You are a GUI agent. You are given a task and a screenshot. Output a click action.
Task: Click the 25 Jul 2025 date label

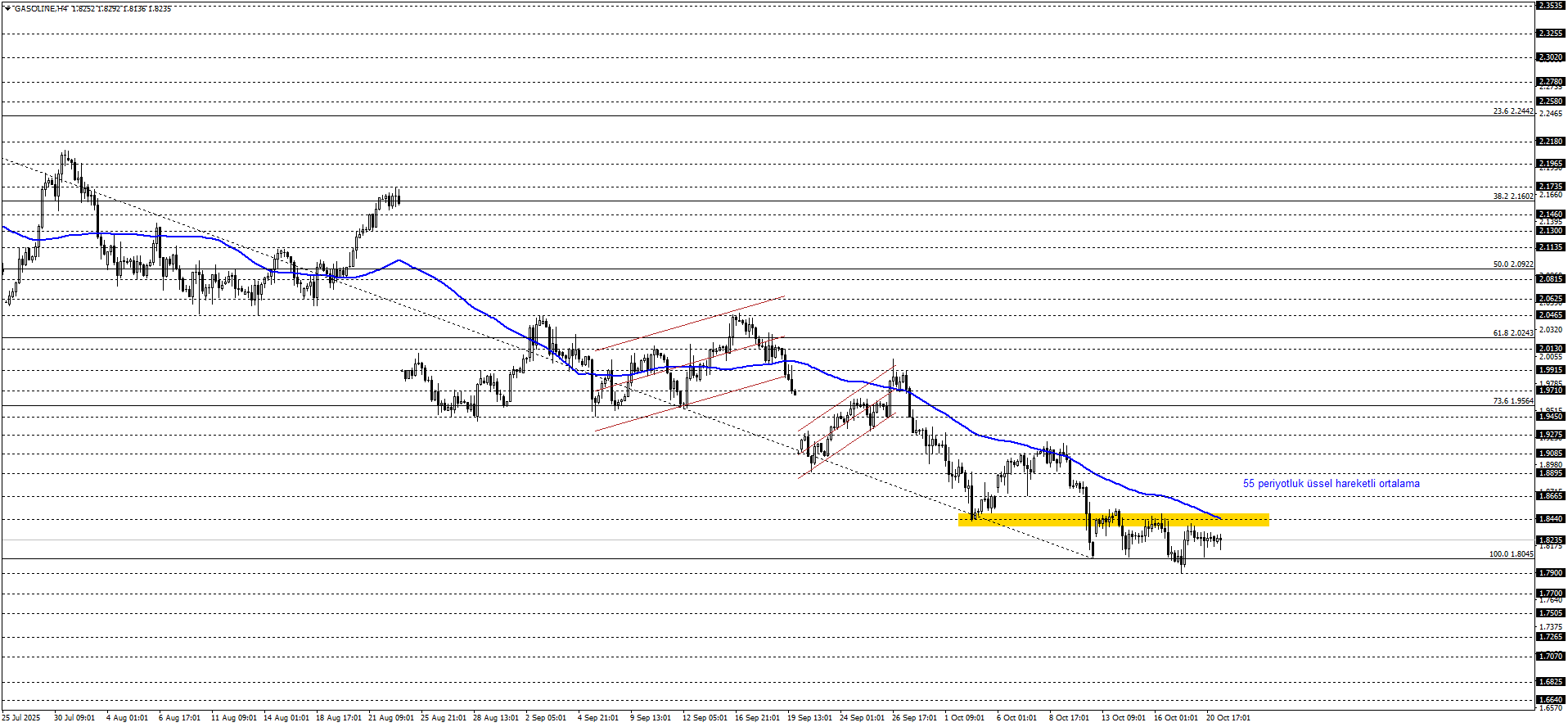20,718
